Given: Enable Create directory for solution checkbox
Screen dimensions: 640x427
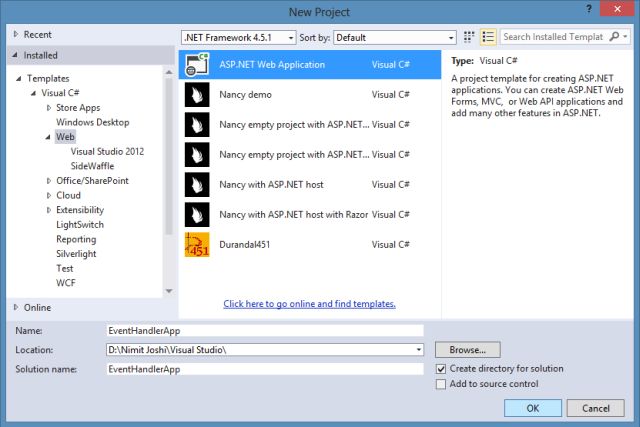Looking at the screenshot, I should click(x=441, y=369).
